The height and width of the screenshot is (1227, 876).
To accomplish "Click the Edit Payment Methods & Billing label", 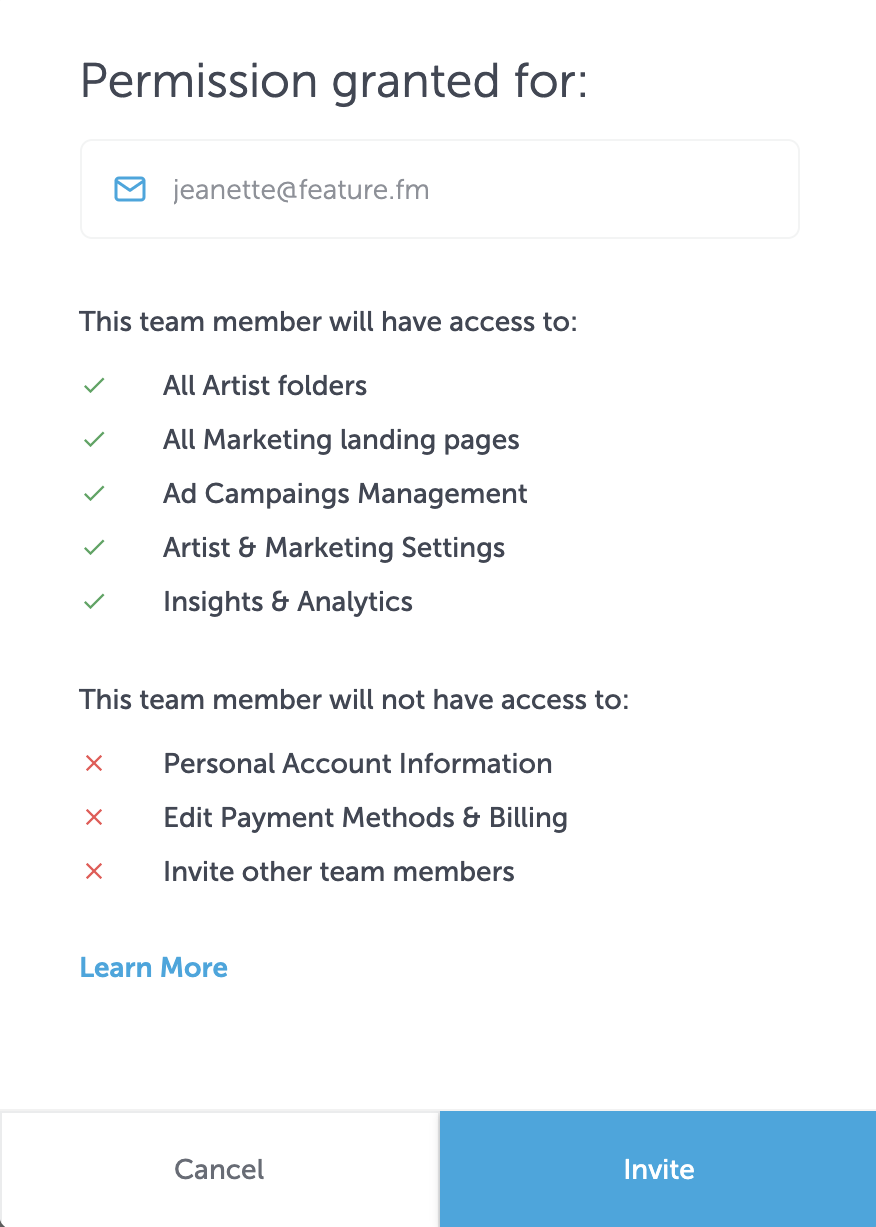I will tap(366, 818).
